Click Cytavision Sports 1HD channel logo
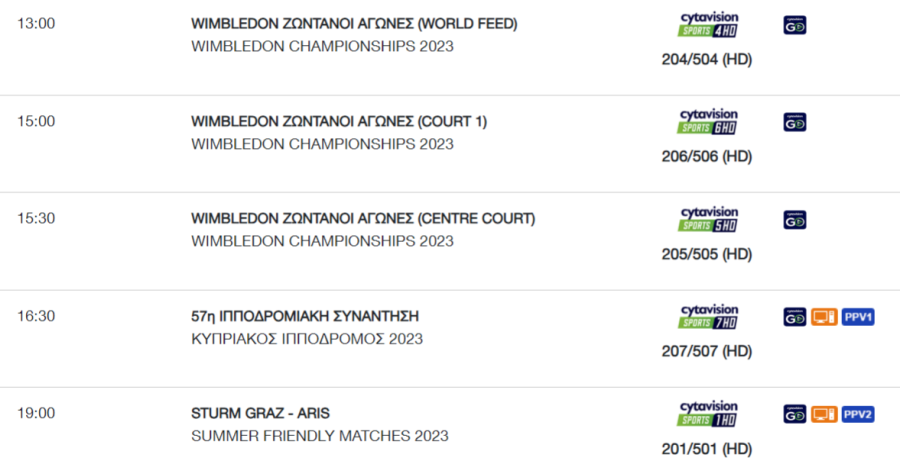This screenshot has width=900, height=474. (708, 414)
